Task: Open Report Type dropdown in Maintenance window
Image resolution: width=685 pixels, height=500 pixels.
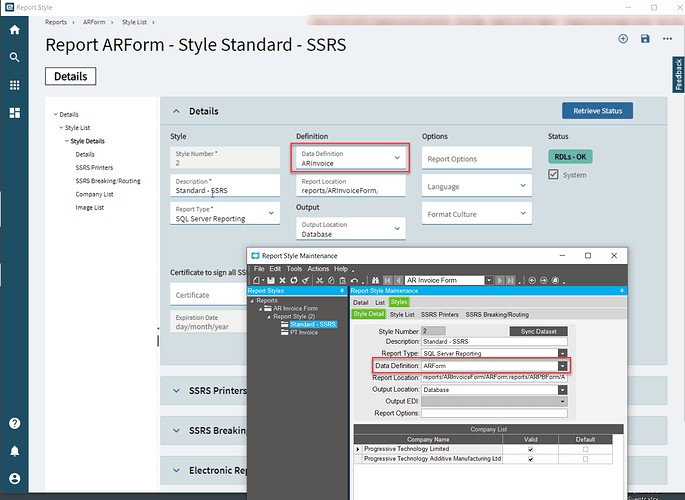Action: 563,353
